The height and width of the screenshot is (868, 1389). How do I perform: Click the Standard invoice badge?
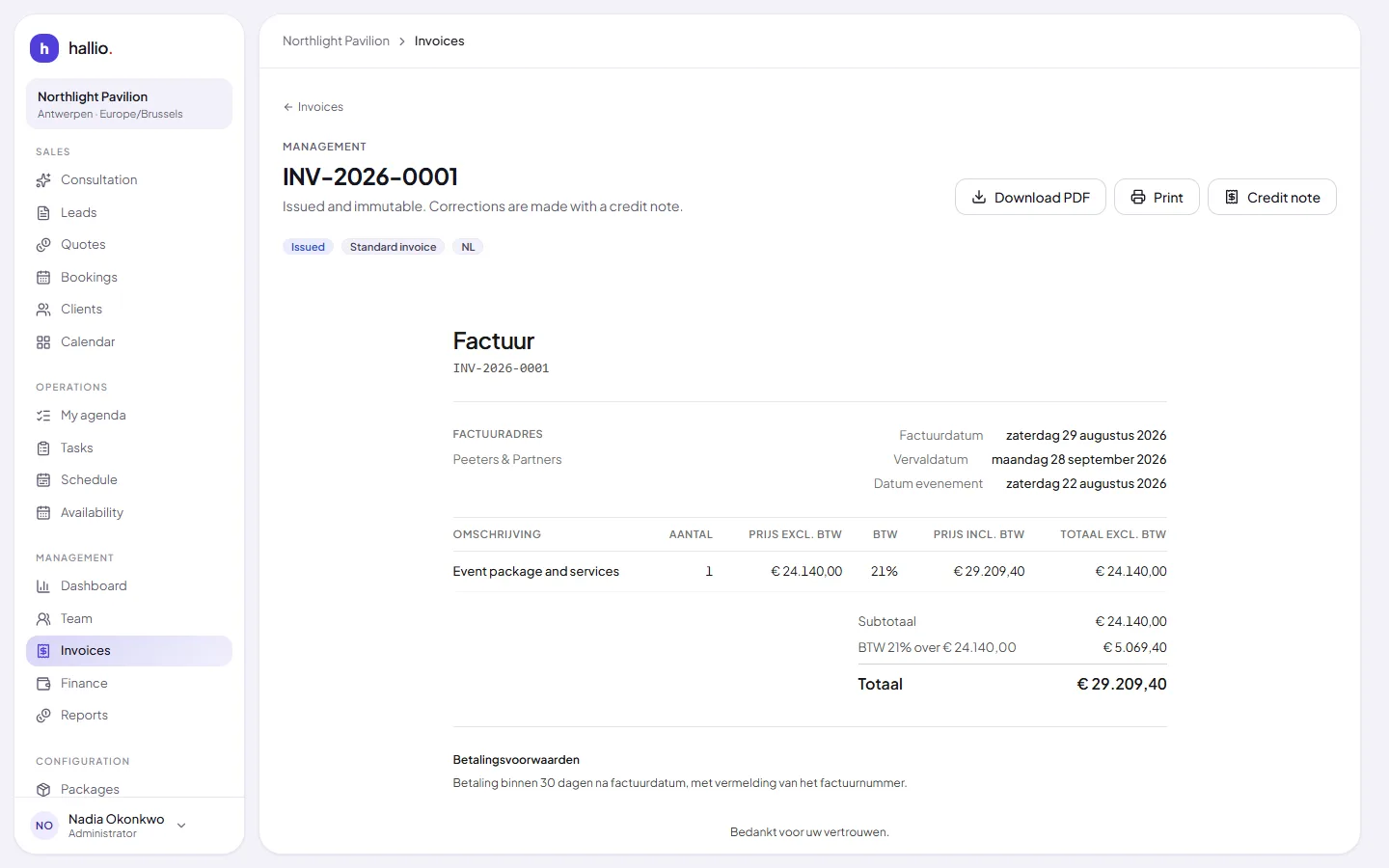pos(393,247)
